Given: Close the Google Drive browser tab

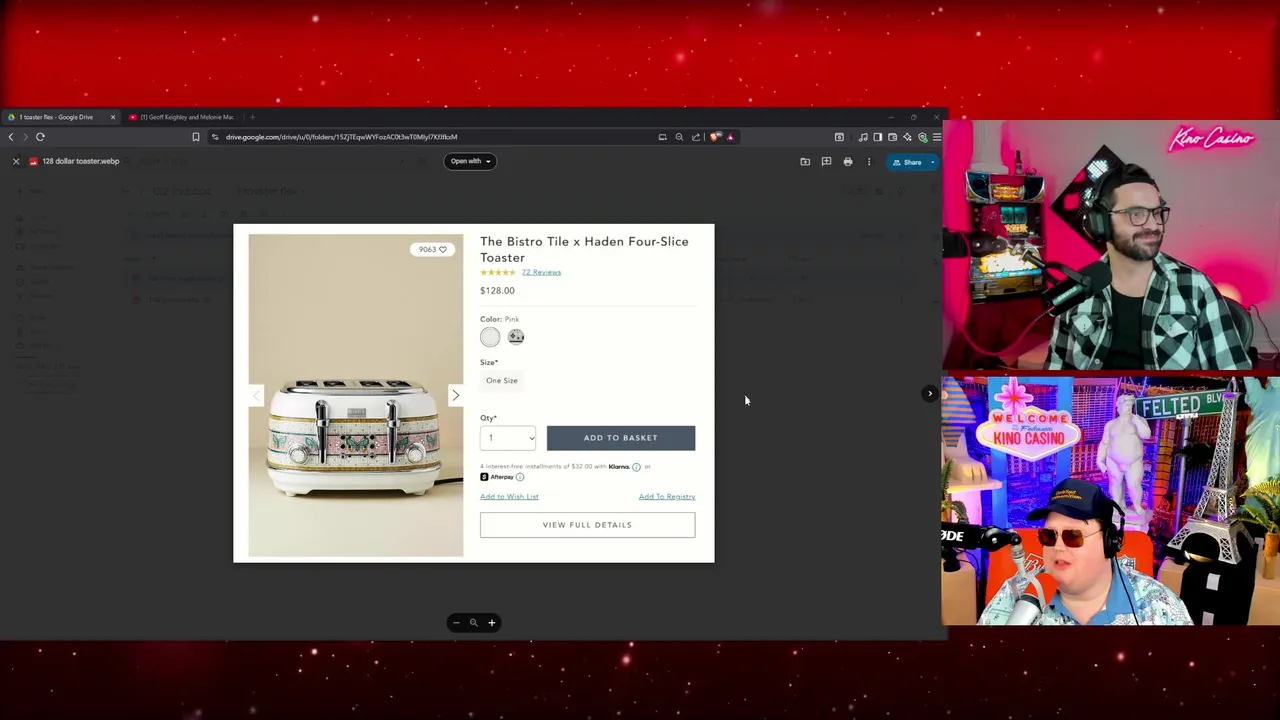Looking at the screenshot, I should pyautogui.click(x=112, y=117).
